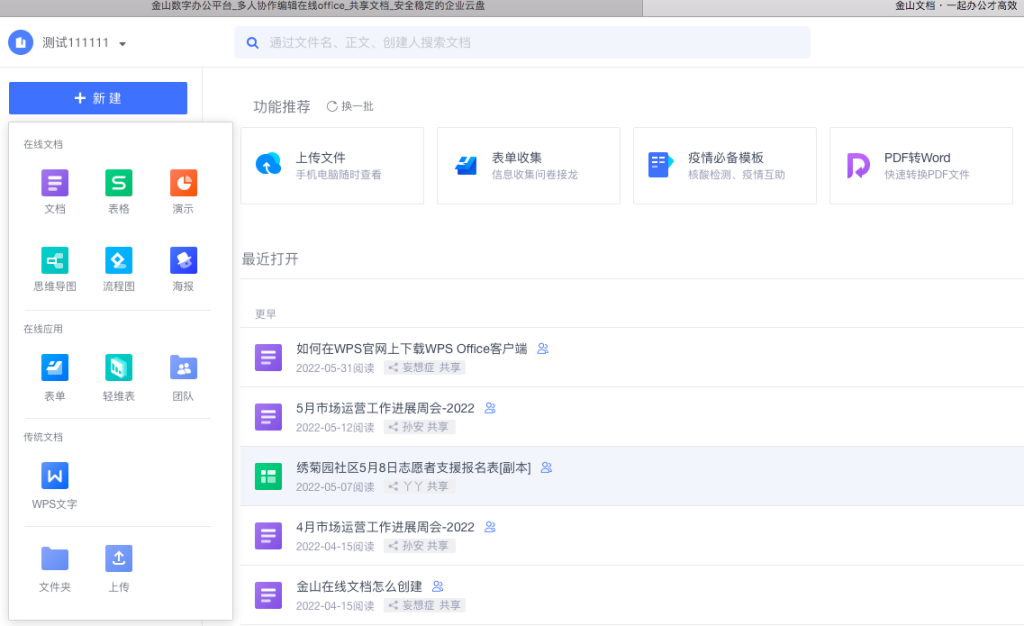1024x626 pixels.
Task: Click the 最近打开 heading
Action: coord(270,259)
